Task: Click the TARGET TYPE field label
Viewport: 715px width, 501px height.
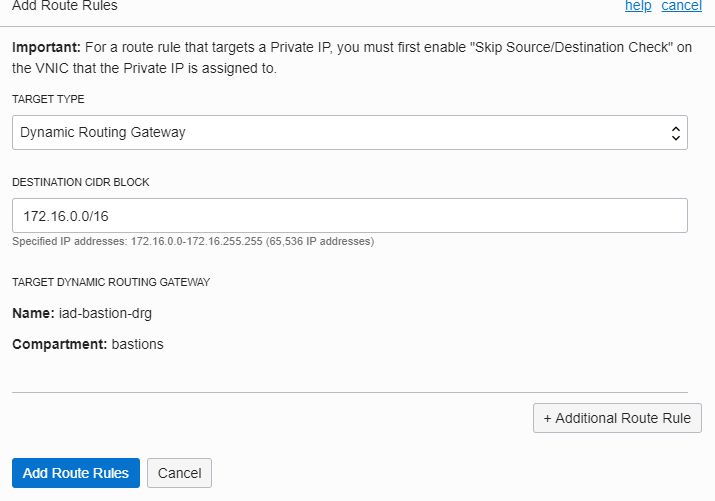Action: click(x=48, y=100)
